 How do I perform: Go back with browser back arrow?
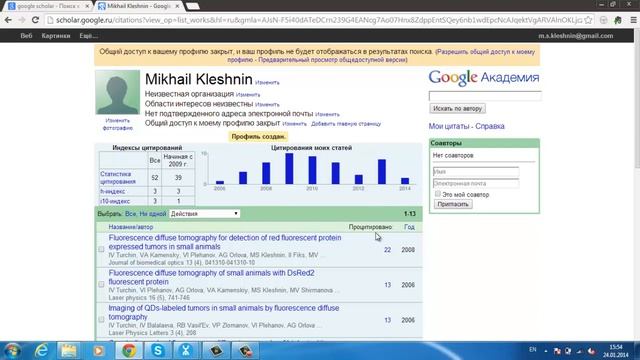tap(8, 20)
